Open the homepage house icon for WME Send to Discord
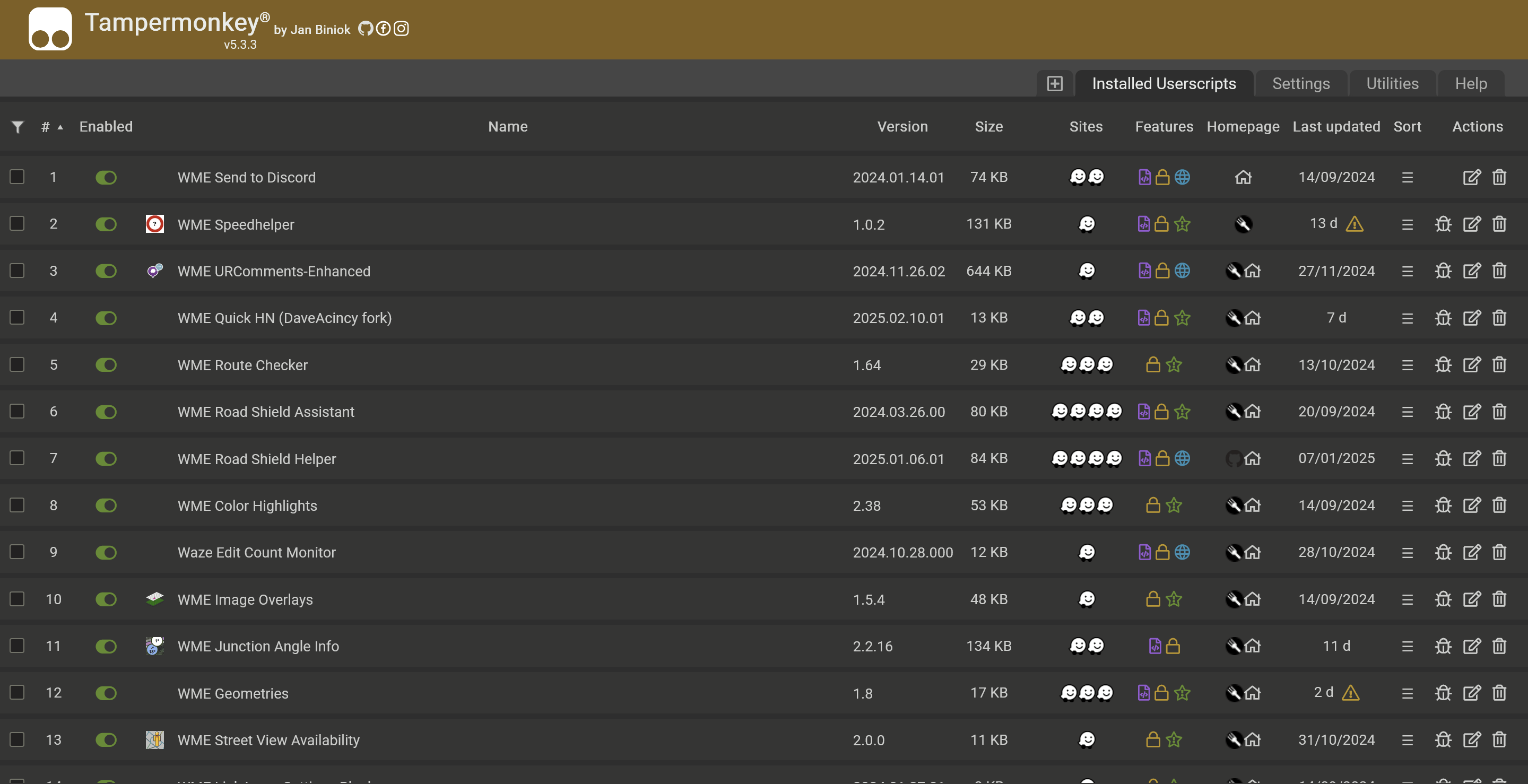Image resolution: width=1528 pixels, height=784 pixels. [x=1243, y=177]
